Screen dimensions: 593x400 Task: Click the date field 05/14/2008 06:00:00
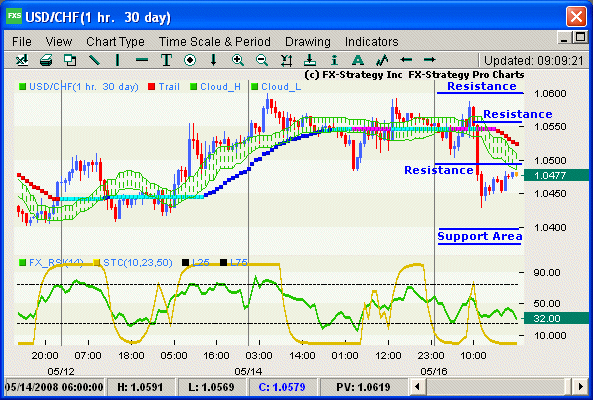[54, 387]
